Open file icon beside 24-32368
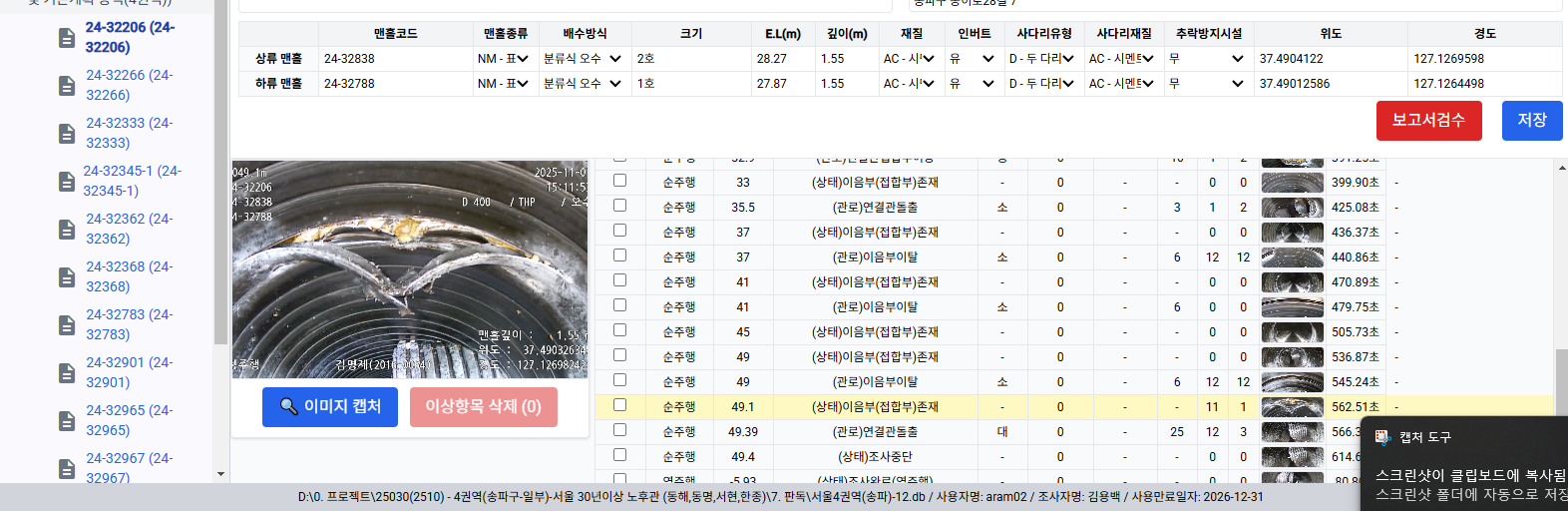The height and width of the screenshot is (511, 1568). click(x=67, y=277)
